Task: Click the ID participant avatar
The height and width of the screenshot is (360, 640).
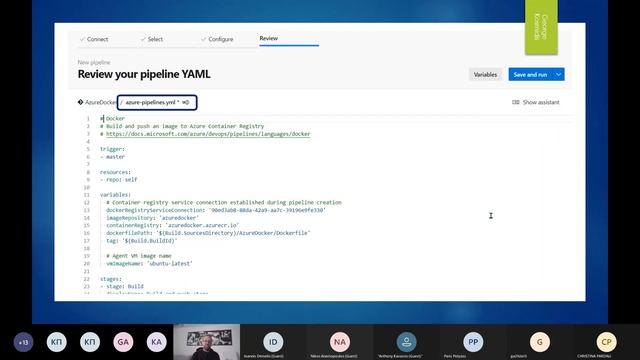Action: [x=273, y=342]
